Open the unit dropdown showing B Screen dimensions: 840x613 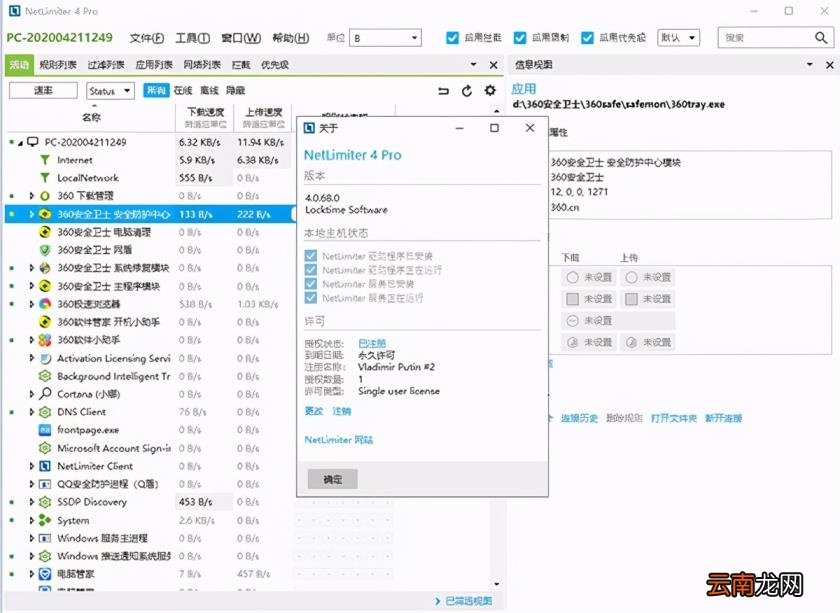coord(385,38)
